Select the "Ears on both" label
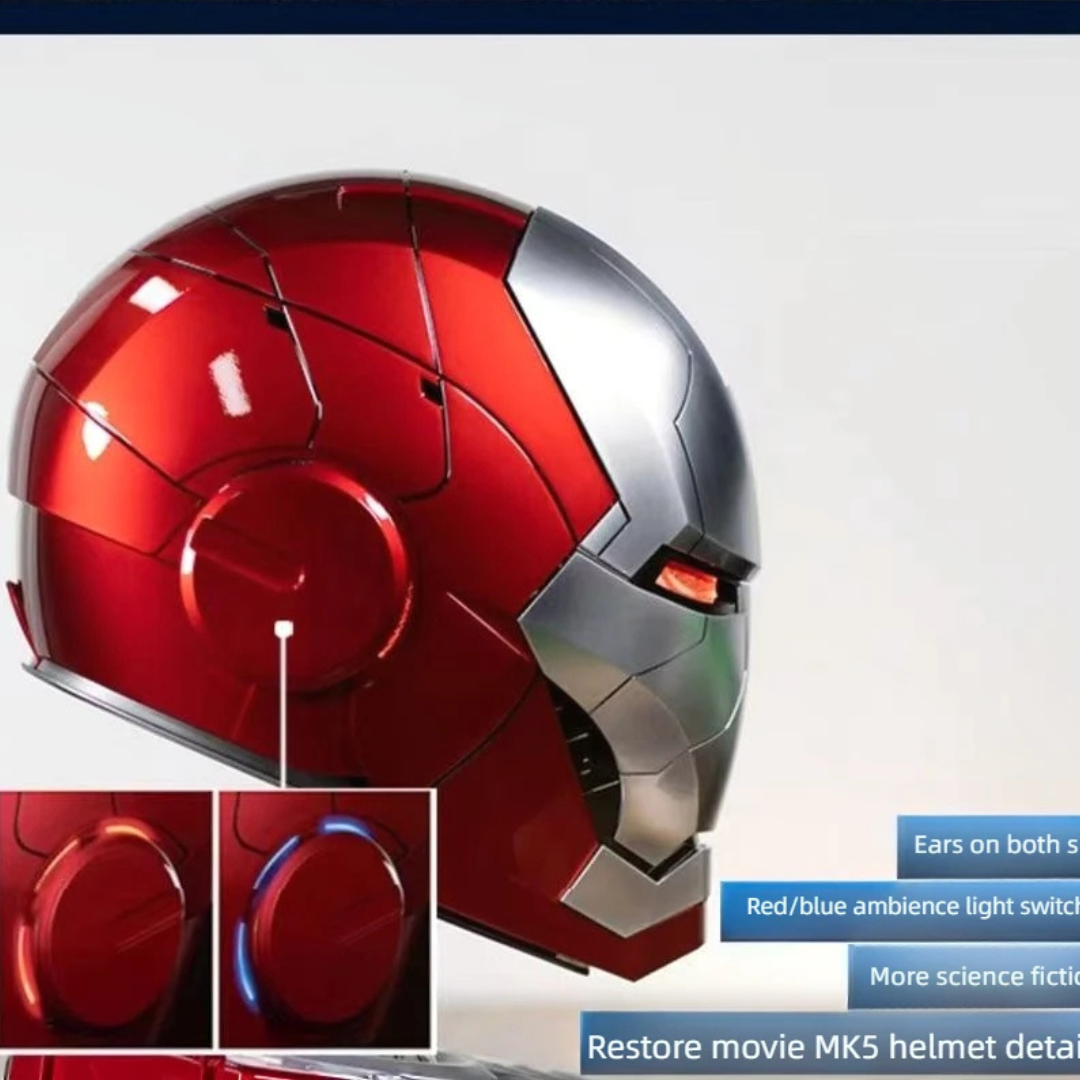Image resolution: width=1080 pixels, height=1080 pixels. 988,845
